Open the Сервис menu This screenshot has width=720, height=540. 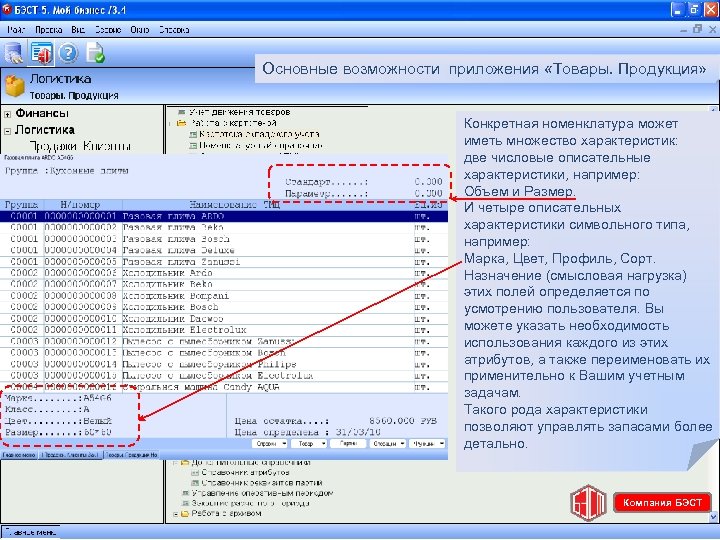click(108, 30)
